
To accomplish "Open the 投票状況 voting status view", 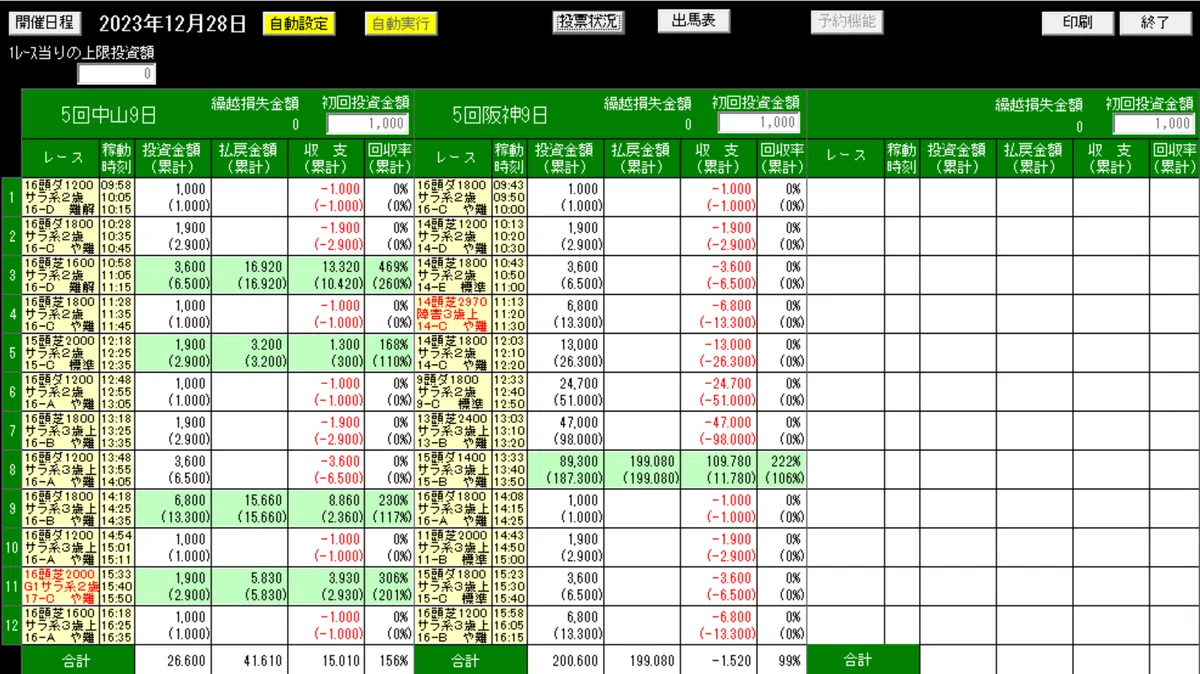I will pos(589,22).
